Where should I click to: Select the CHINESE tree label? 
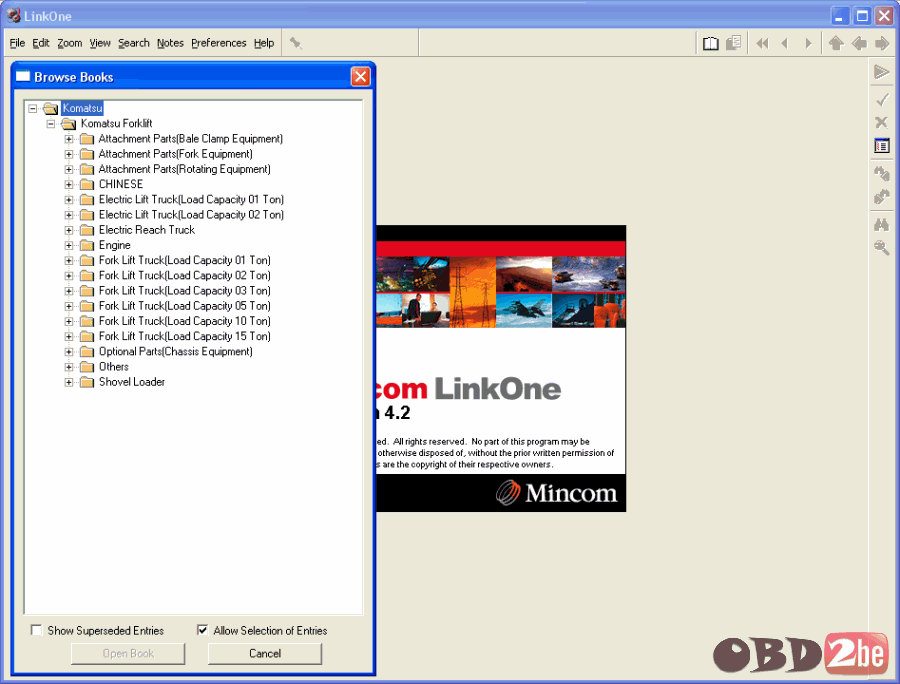[121, 184]
